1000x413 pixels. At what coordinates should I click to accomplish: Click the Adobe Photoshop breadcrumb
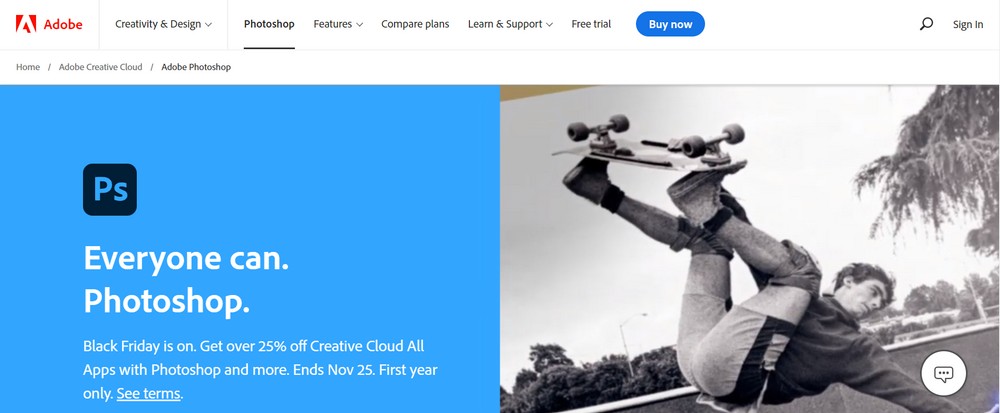tap(196, 67)
